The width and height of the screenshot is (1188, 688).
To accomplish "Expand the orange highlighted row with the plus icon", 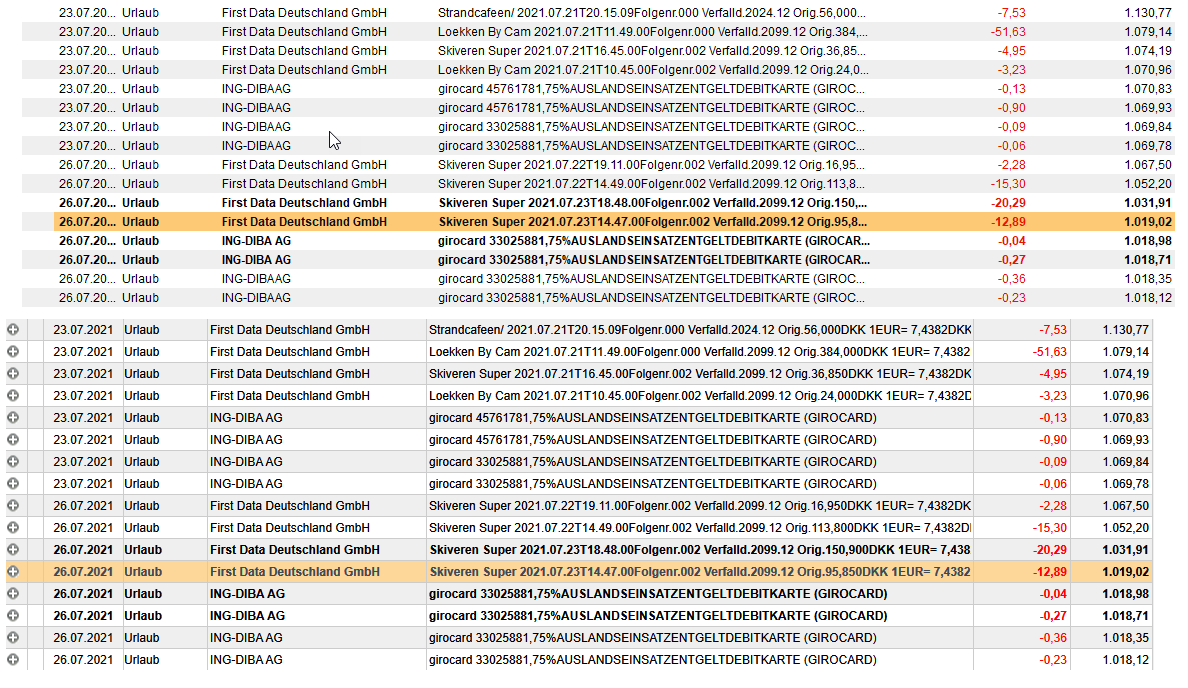I will pos(13,571).
